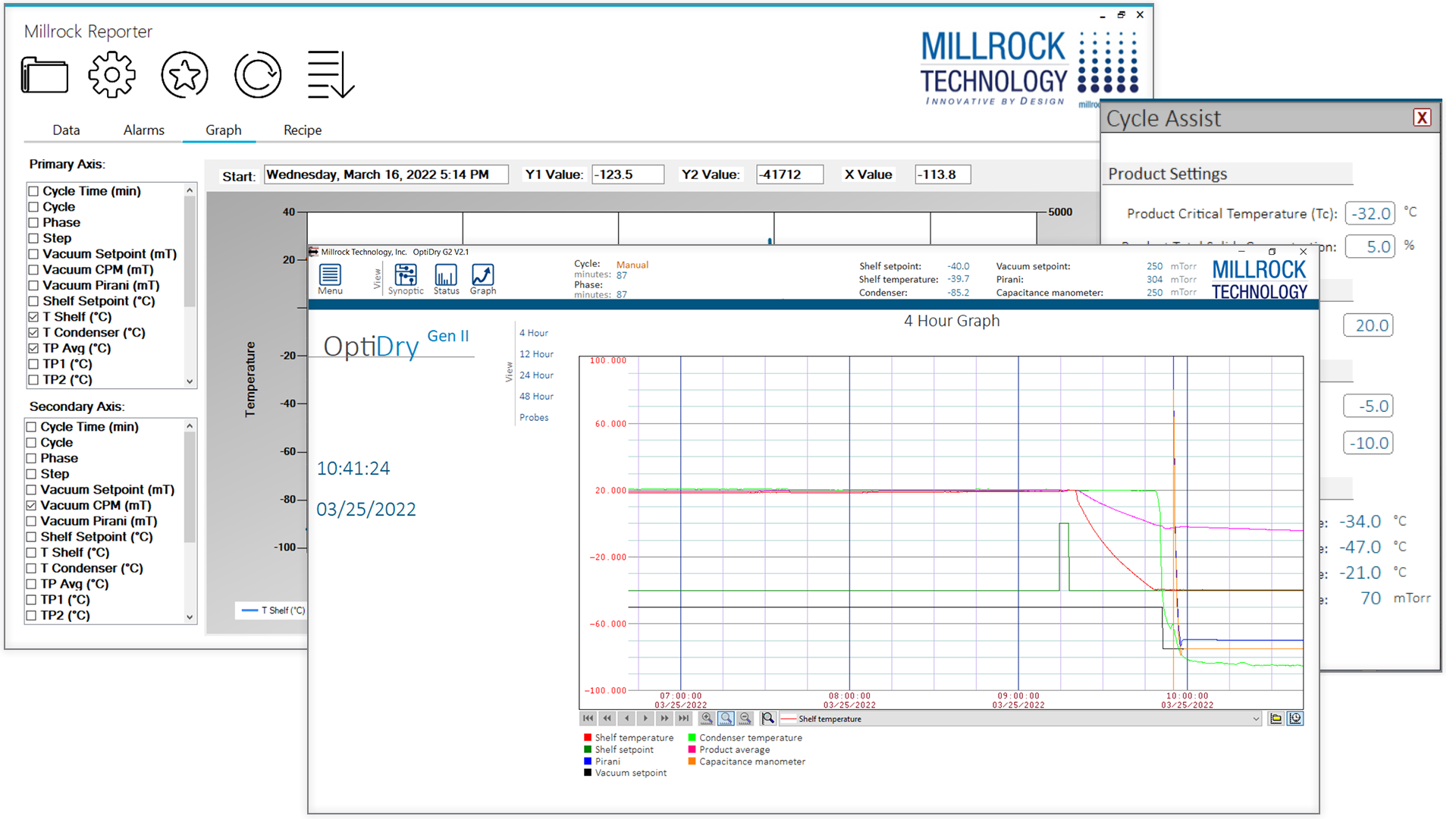
Task: Check Vacuum Pirani (mT) in Secondary Axis
Action: [x=31, y=521]
